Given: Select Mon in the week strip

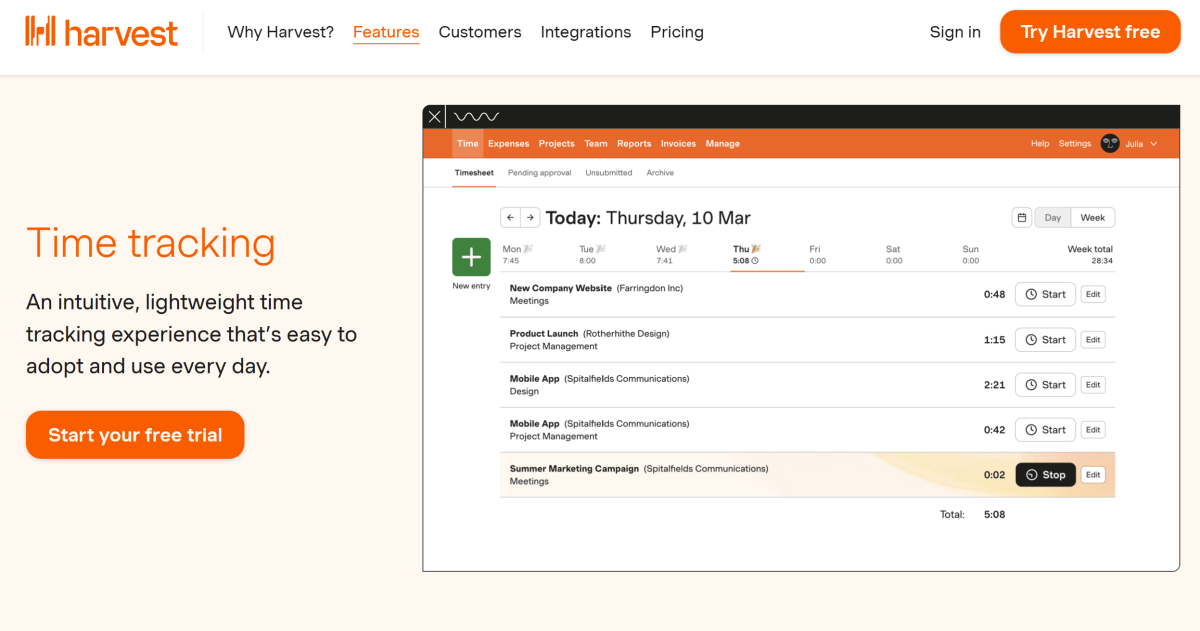Looking at the screenshot, I should tap(517, 254).
